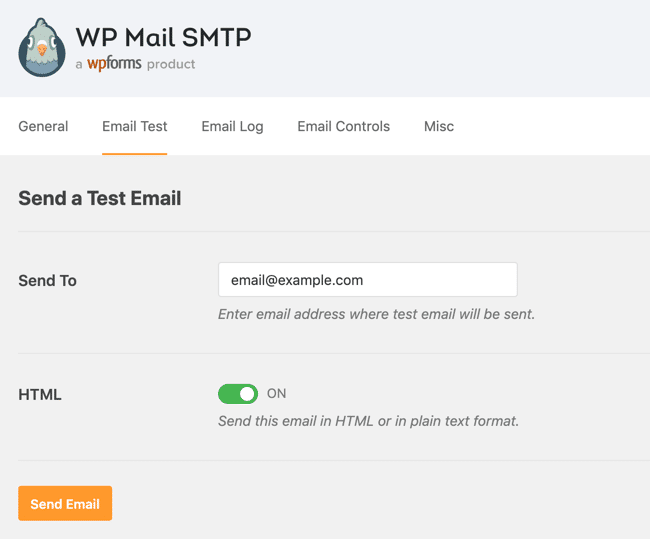This screenshot has width=650, height=539.
Task: Click the Send To email input field
Action: coord(368,279)
